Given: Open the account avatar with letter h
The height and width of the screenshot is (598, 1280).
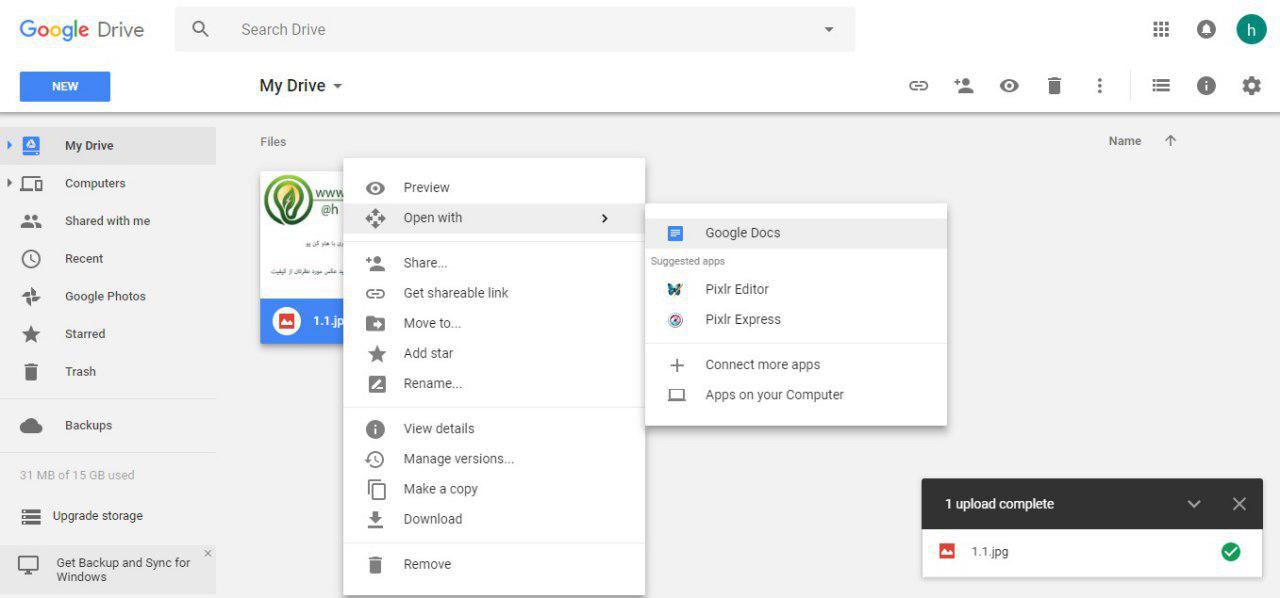Looking at the screenshot, I should click(1251, 29).
